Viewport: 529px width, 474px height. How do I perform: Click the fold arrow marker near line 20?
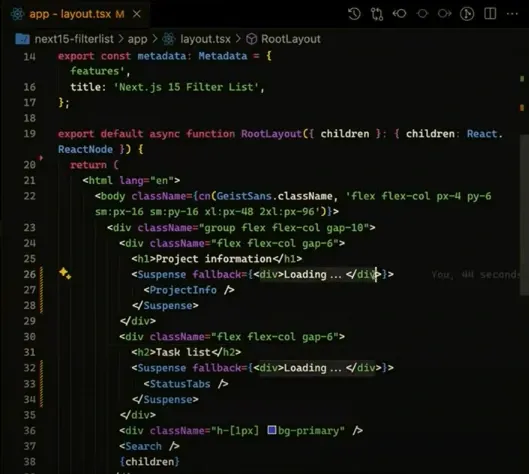coord(41,158)
